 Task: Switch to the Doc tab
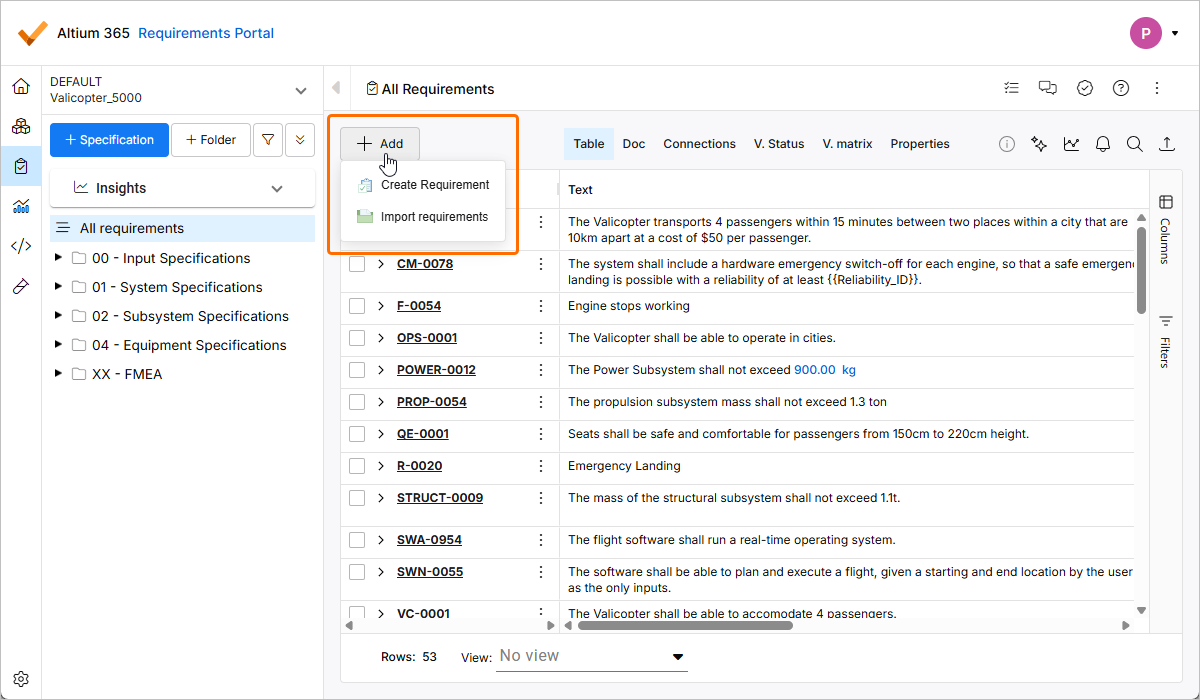pos(634,144)
